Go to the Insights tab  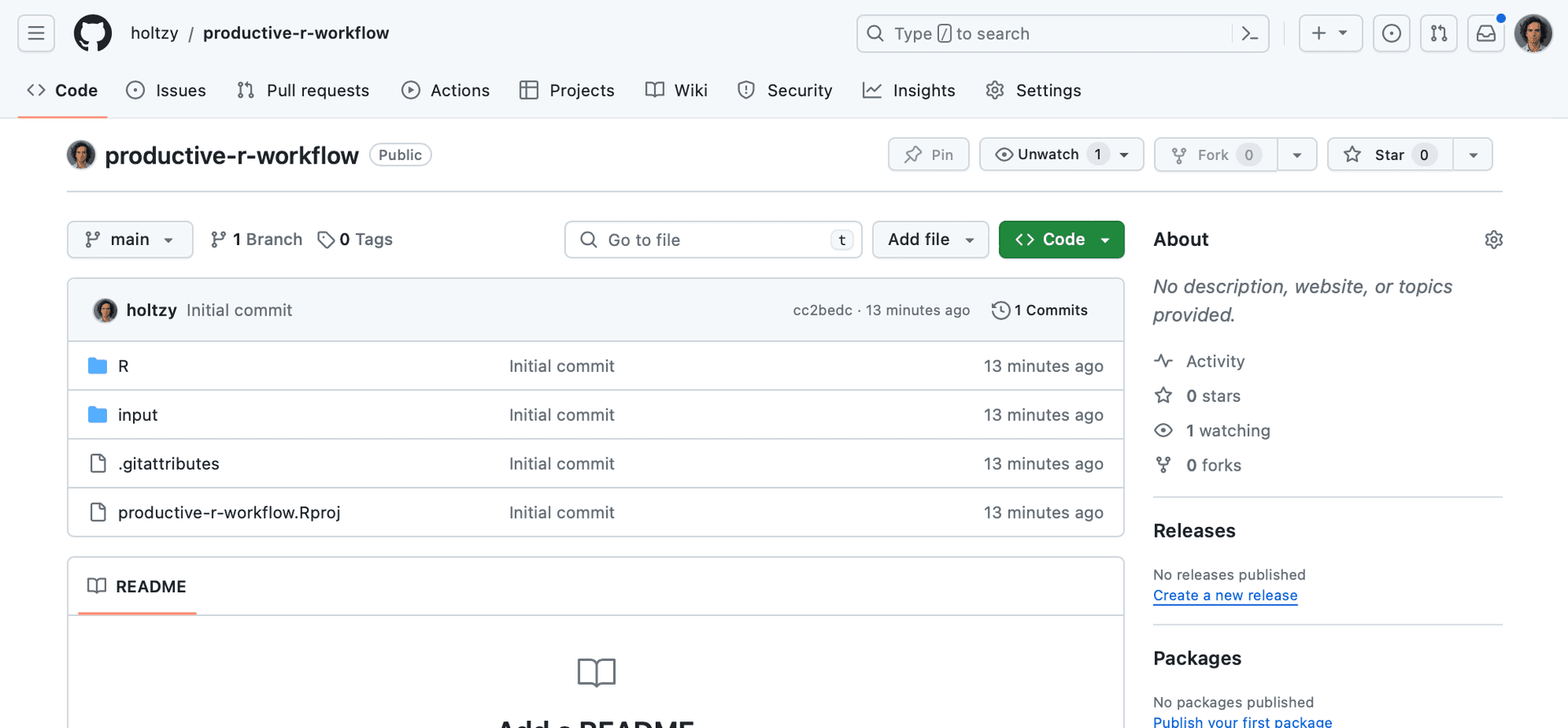(909, 91)
